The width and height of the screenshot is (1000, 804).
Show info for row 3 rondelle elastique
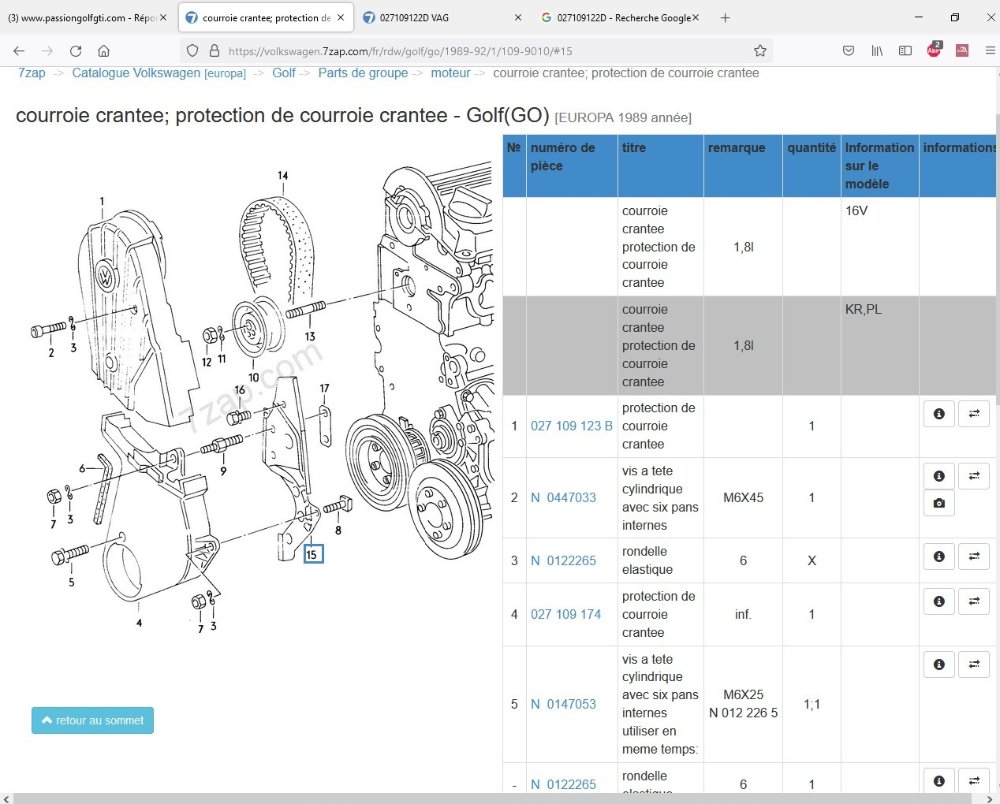click(939, 557)
